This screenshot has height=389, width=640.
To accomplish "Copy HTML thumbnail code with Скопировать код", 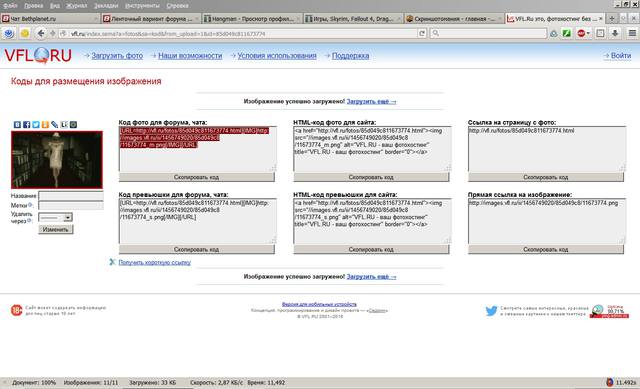I will (371, 249).
